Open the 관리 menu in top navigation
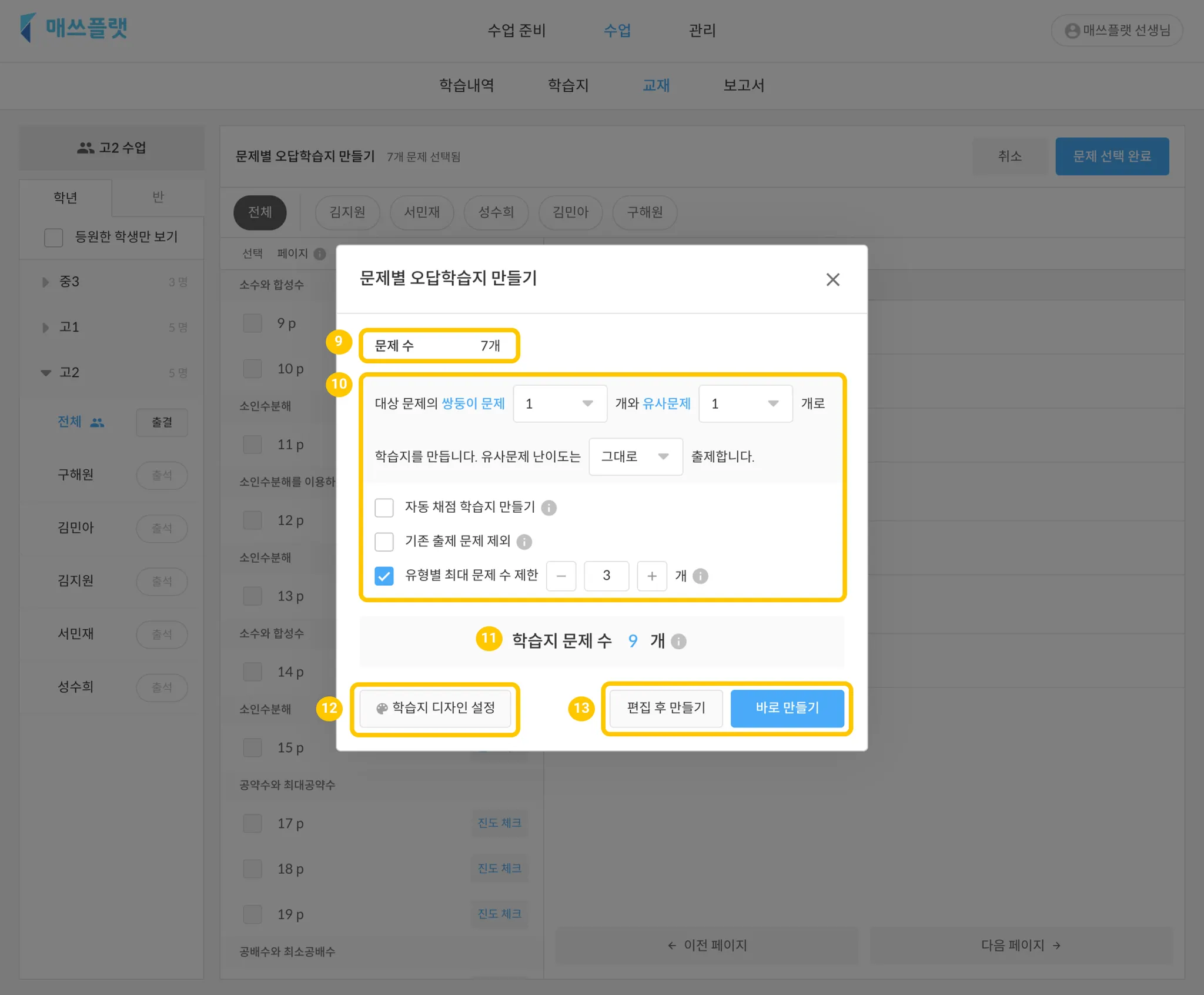Image resolution: width=1204 pixels, height=995 pixels. pos(702,31)
